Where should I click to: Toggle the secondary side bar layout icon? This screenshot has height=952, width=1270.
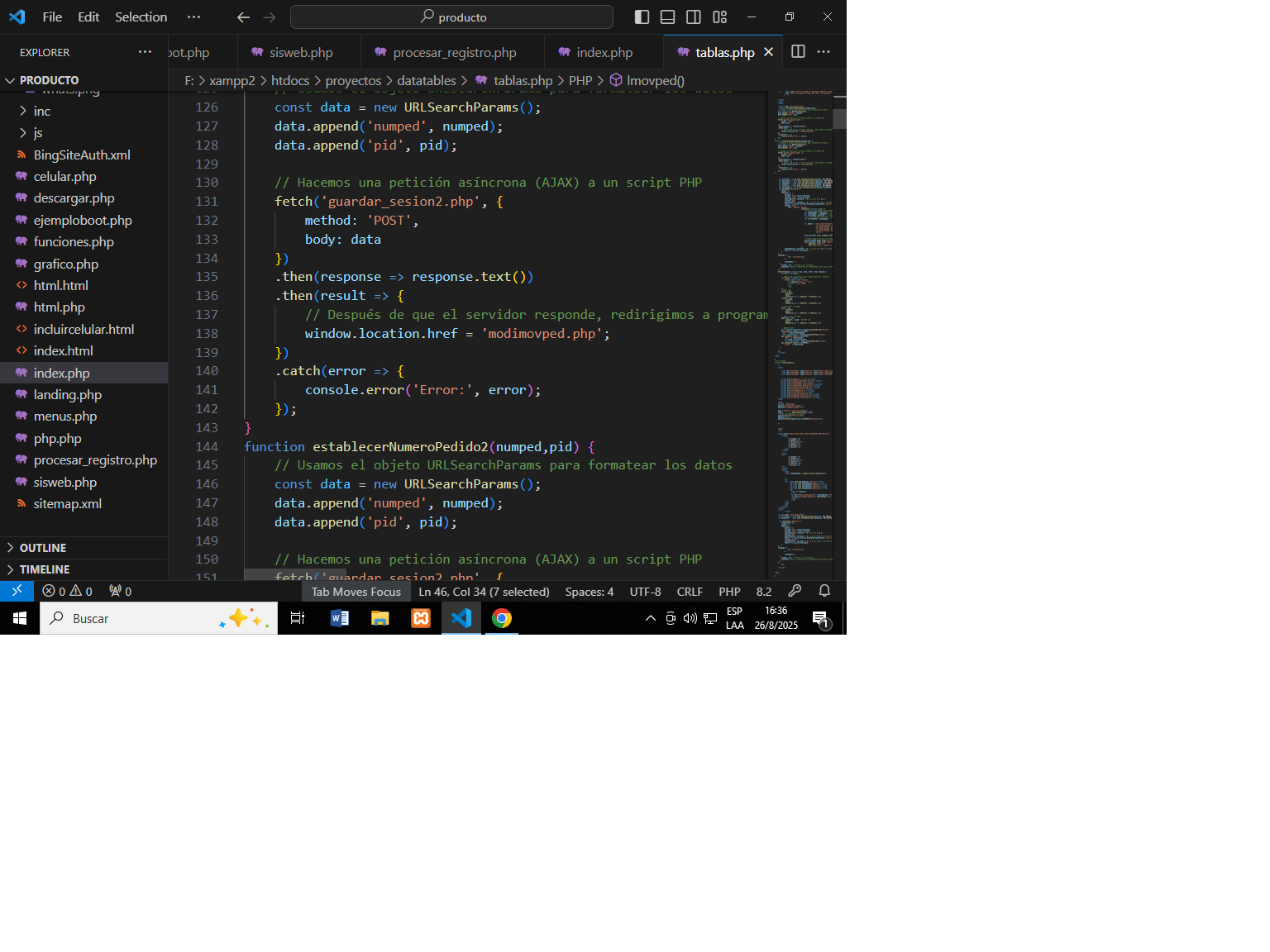694,17
